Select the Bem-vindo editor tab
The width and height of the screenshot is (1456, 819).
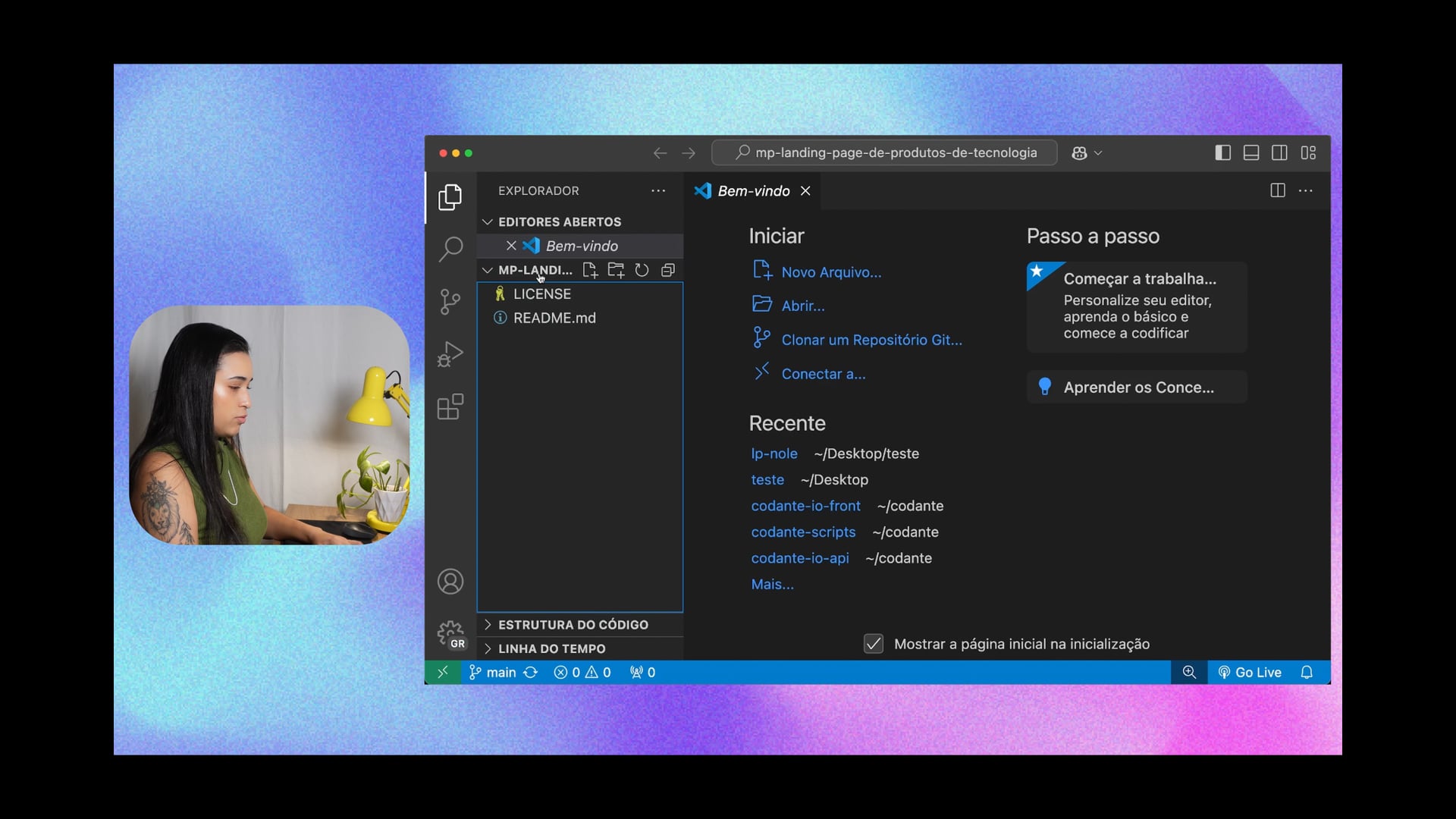point(753,191)
